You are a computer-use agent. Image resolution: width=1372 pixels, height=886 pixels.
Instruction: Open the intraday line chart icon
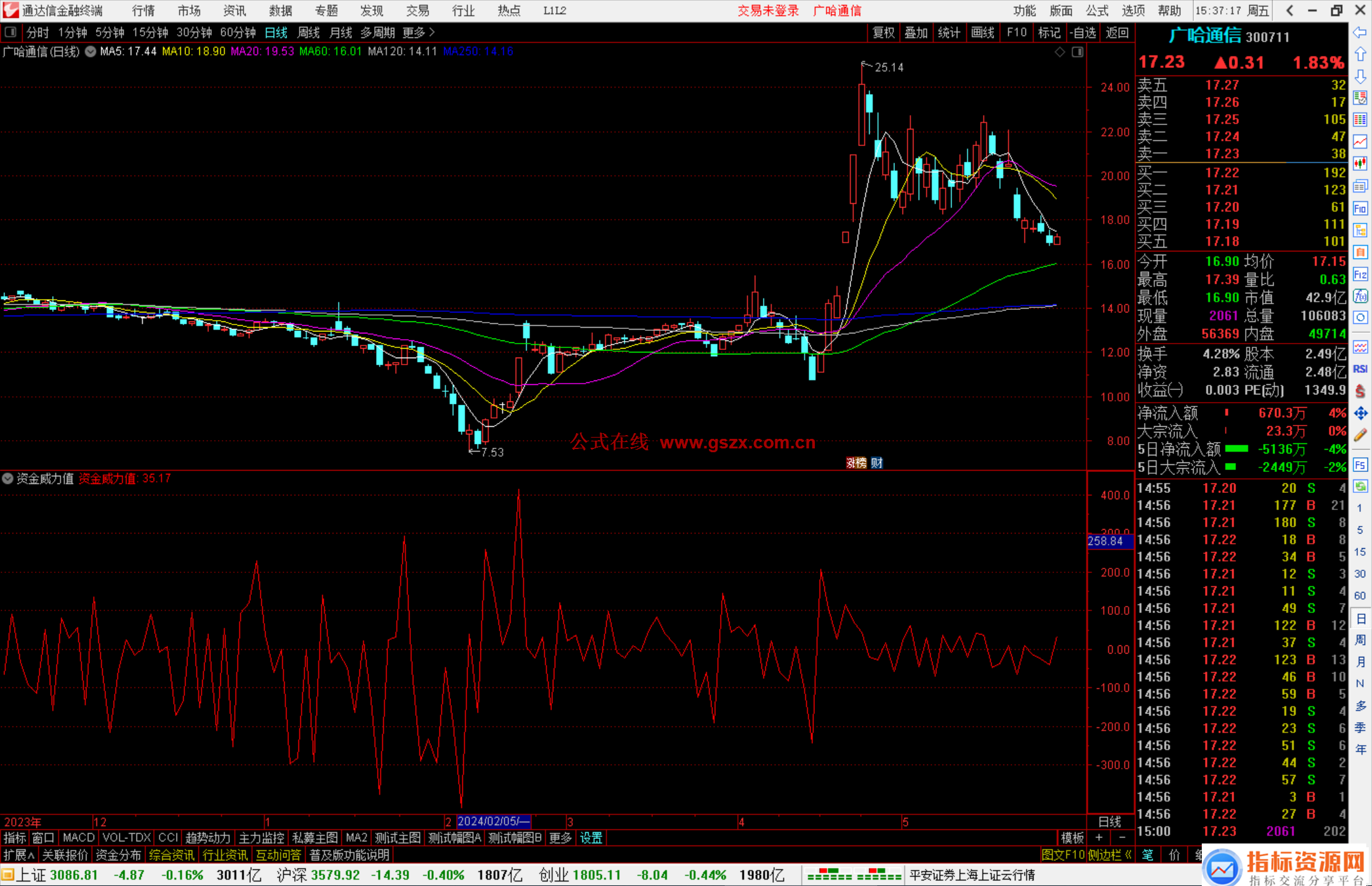(x=1360, y=142)
